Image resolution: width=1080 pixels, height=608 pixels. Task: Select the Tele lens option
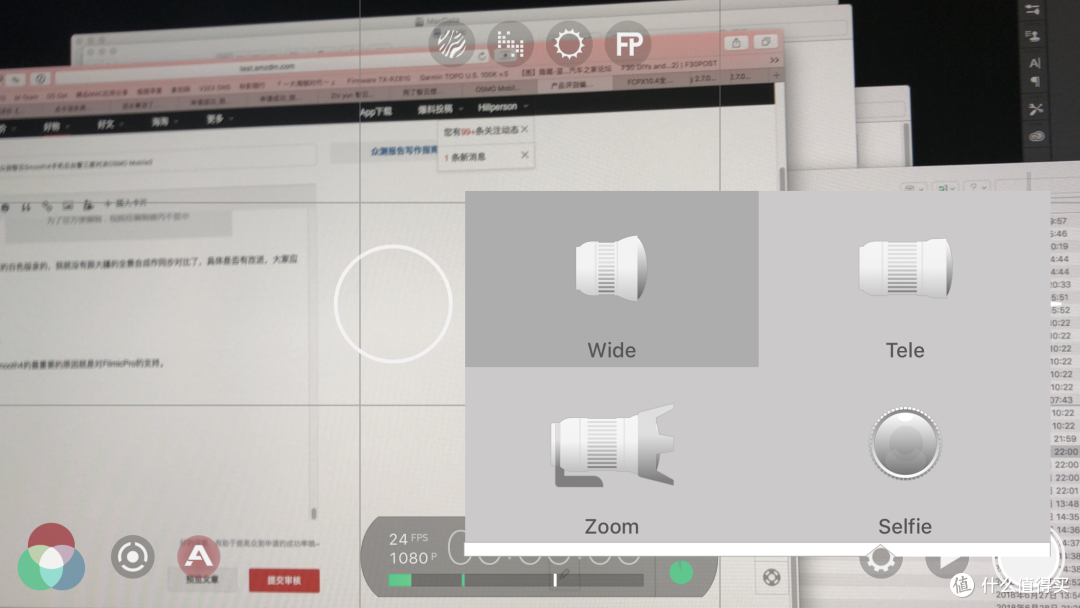pos(904,279)
